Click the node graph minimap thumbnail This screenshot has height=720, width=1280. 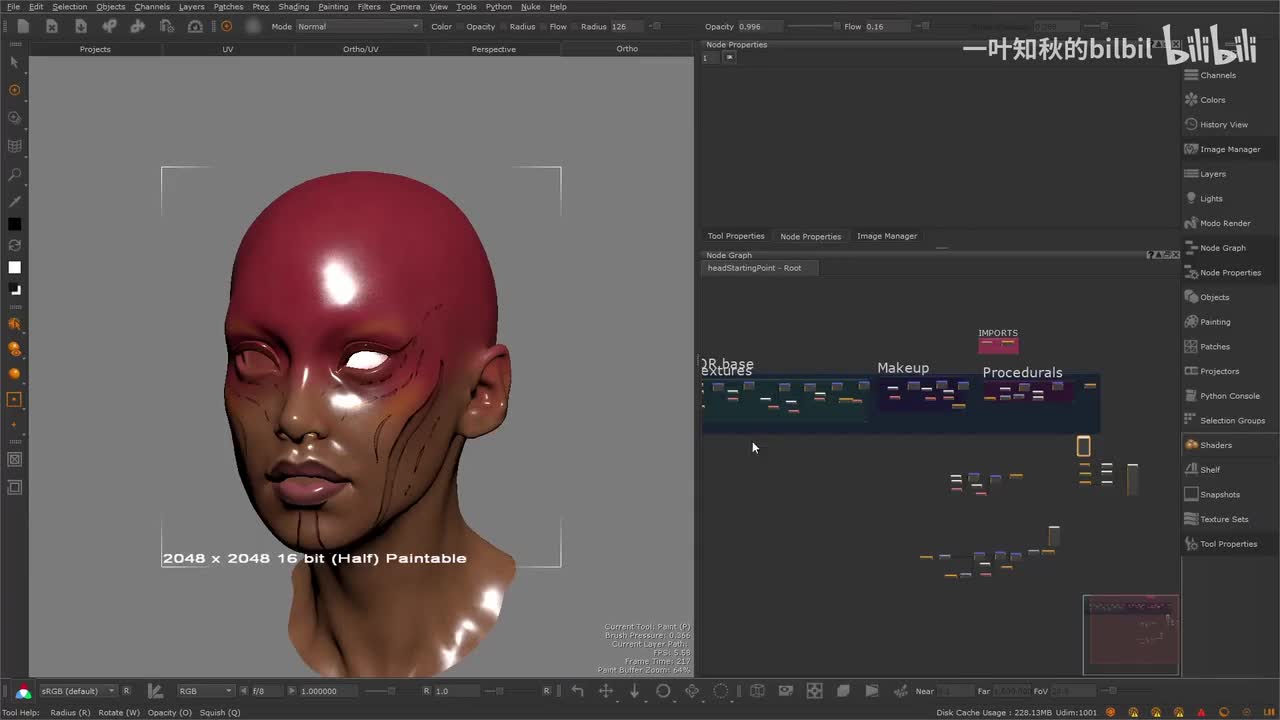point(1130,634)
